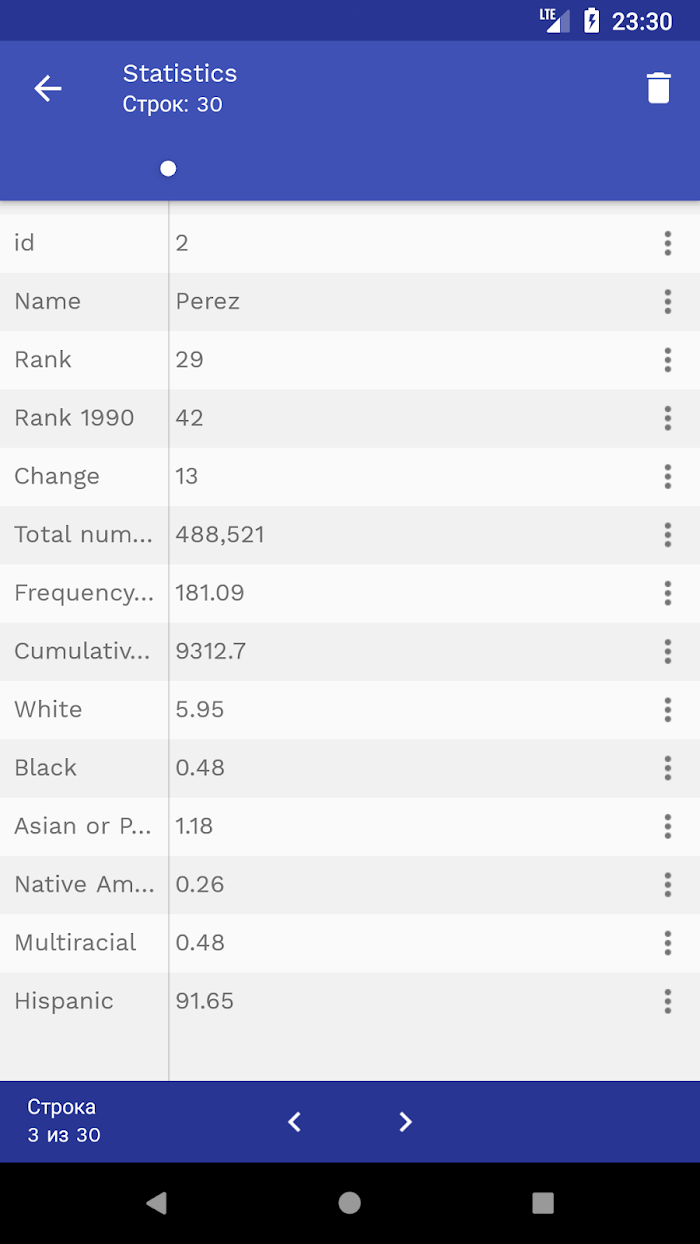The height and width of the screenshot is (1244, 700).
Task: Tap the row indicator 3 из 30
Action: pyautogui.click(x=64, y=1135)
